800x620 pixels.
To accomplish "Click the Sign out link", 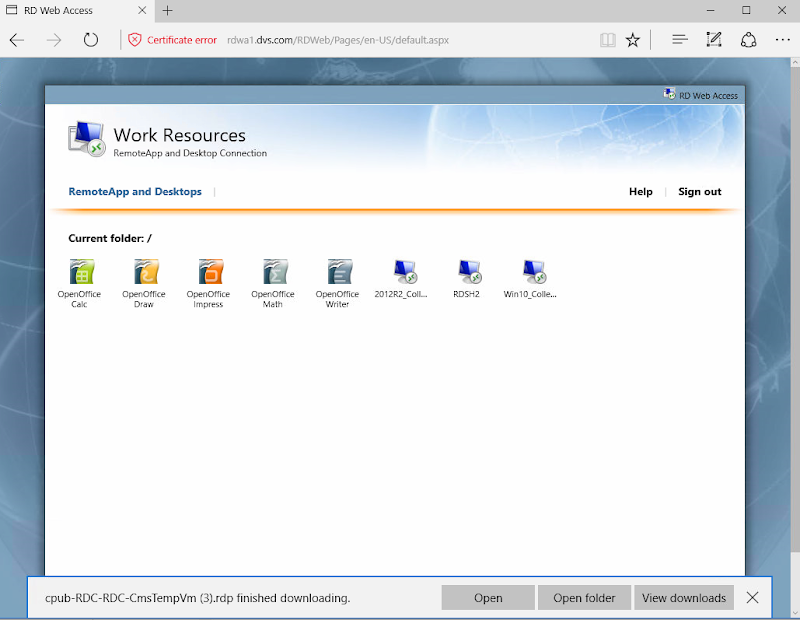I will pyautogui.click(x=699, y=191).
